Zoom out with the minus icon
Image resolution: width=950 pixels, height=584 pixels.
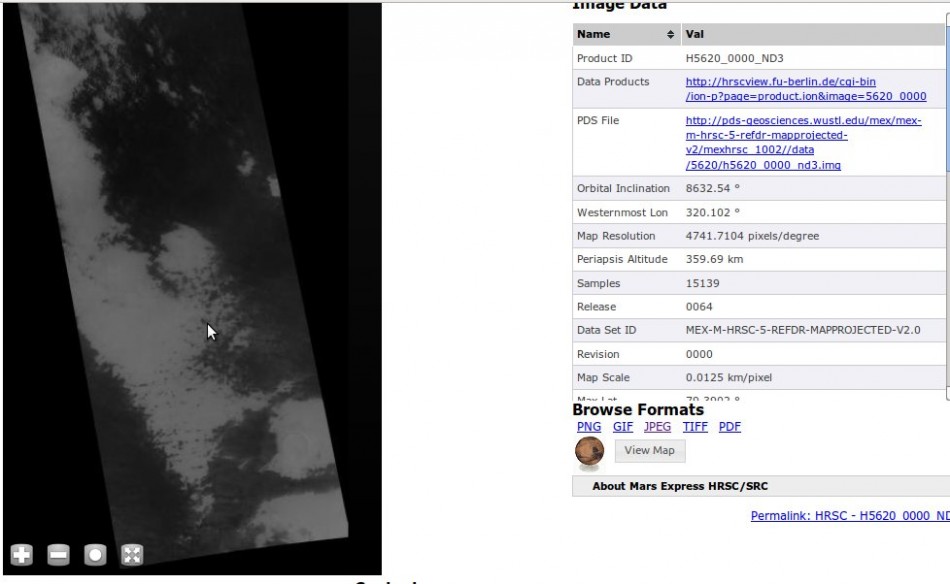tap(59, 555)
